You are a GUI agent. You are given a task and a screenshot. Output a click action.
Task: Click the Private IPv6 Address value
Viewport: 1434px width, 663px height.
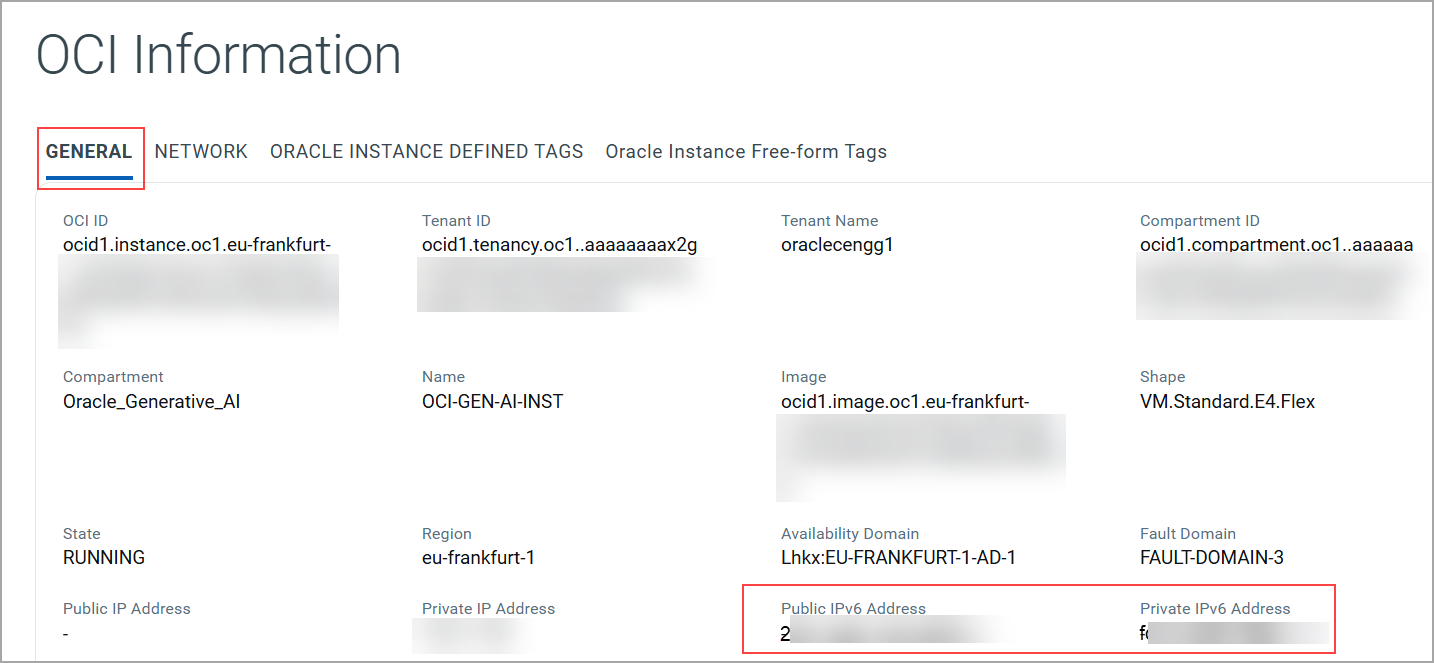[1232, 632]
